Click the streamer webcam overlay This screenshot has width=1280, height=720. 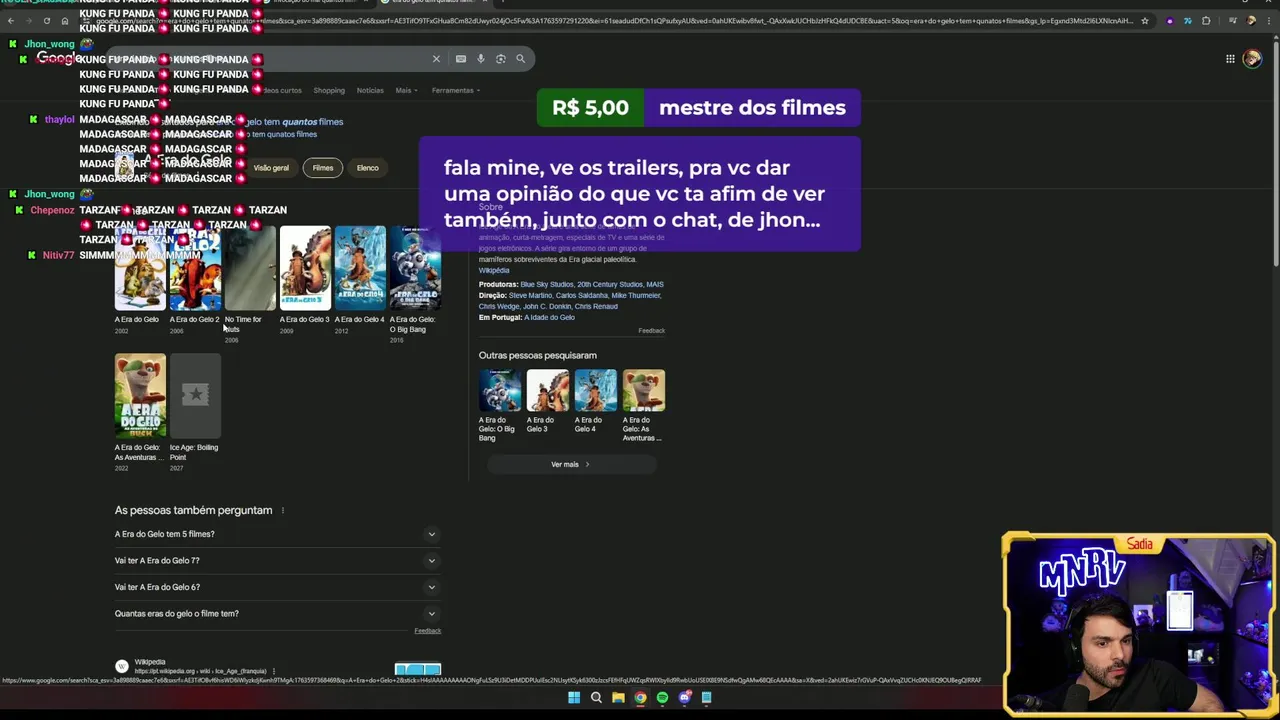click(1139, 624)
